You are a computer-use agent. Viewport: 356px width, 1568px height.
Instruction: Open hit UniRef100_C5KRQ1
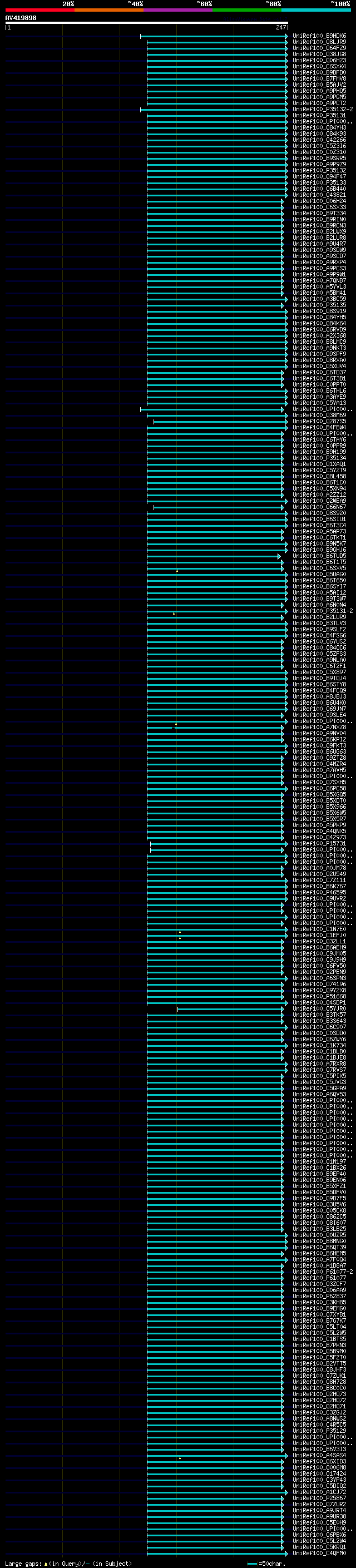point(319,1548)
